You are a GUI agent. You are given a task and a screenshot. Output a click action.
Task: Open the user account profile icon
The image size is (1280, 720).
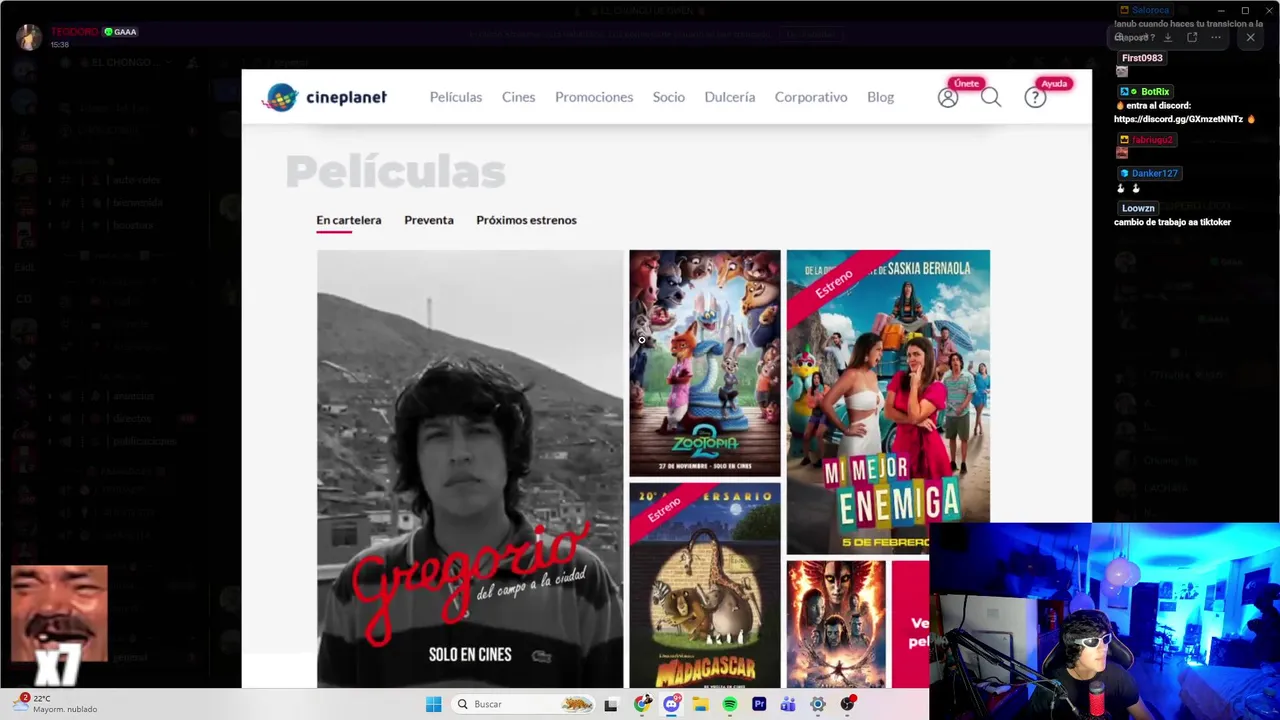pos(947,97)
